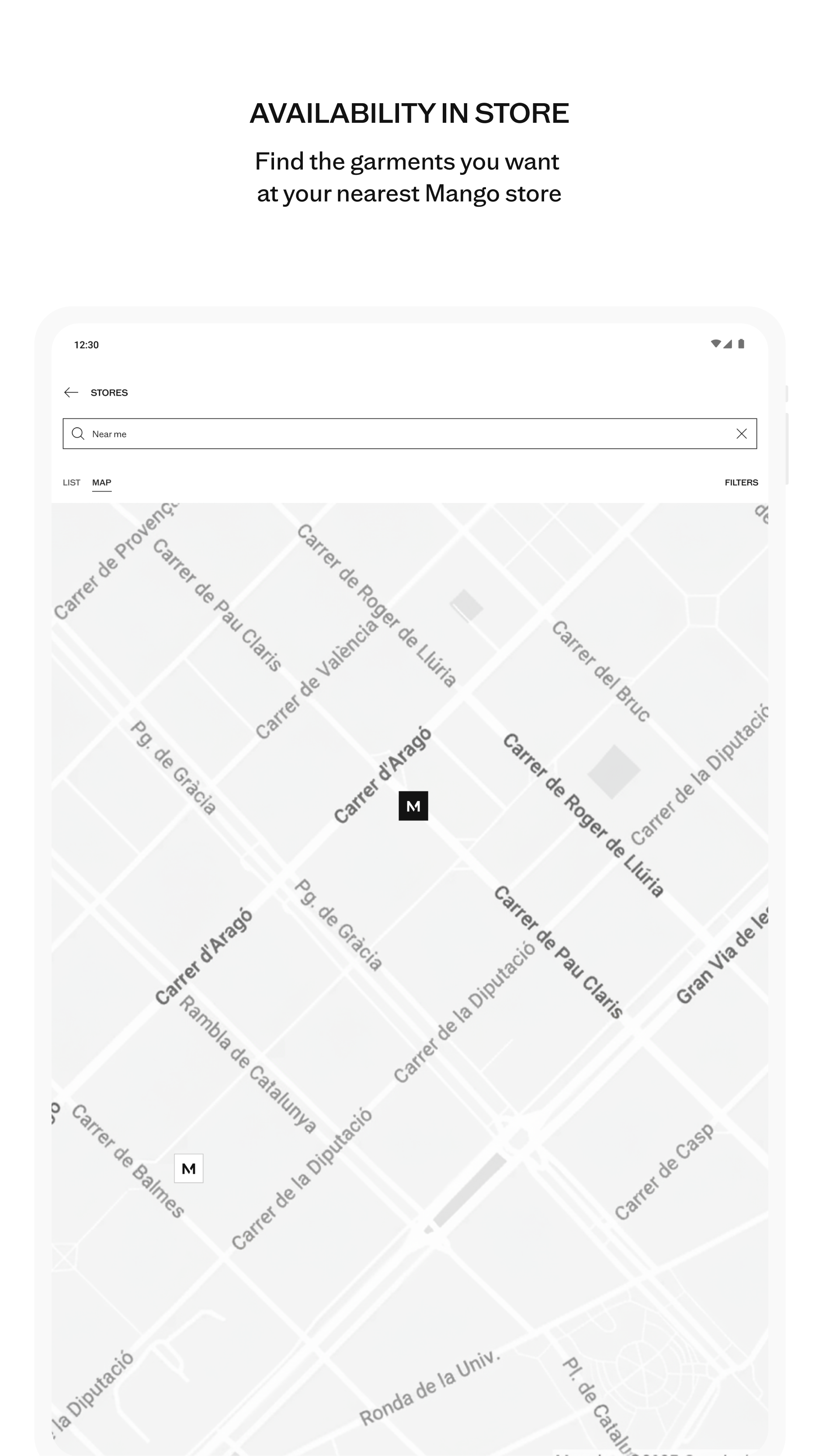Click the Gran Via street label
The height and width of the screenshot is (1456, 819).
(722, 956)
